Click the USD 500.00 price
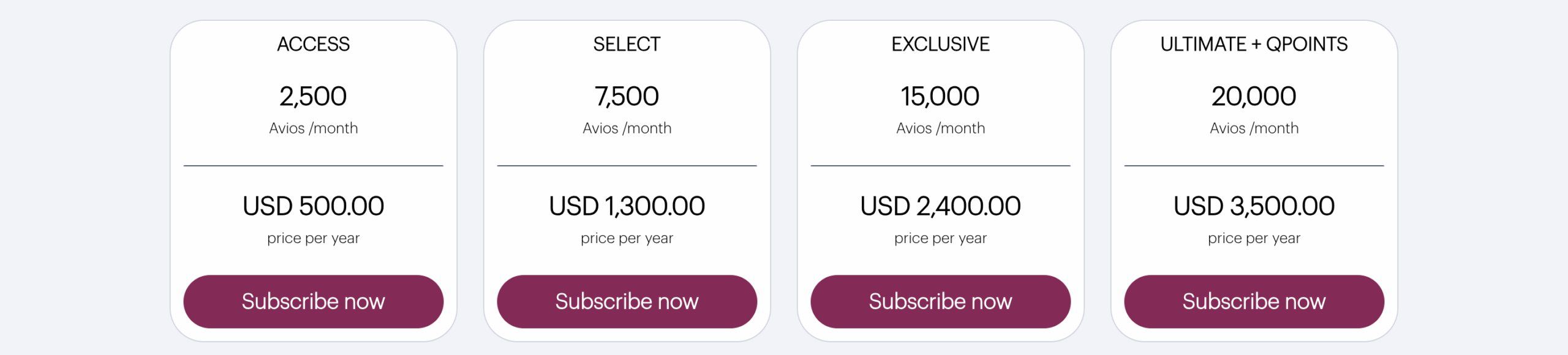The height and width of the screenshot is (355, 1568). coord(313,206)
